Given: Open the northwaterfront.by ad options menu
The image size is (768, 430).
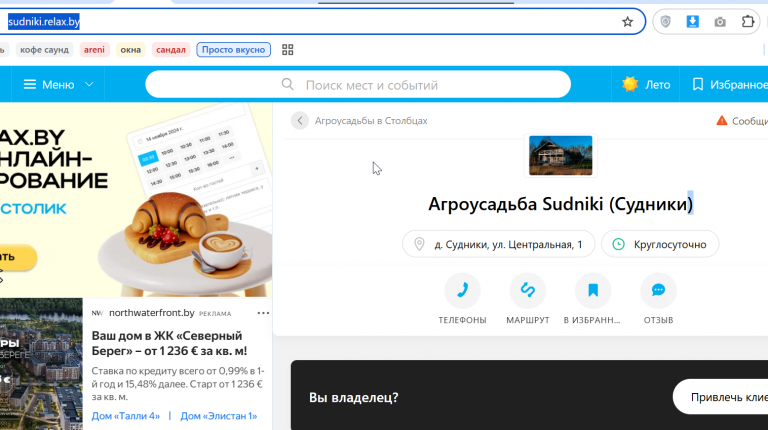Looking at the screenshot, I should point(263,313).
